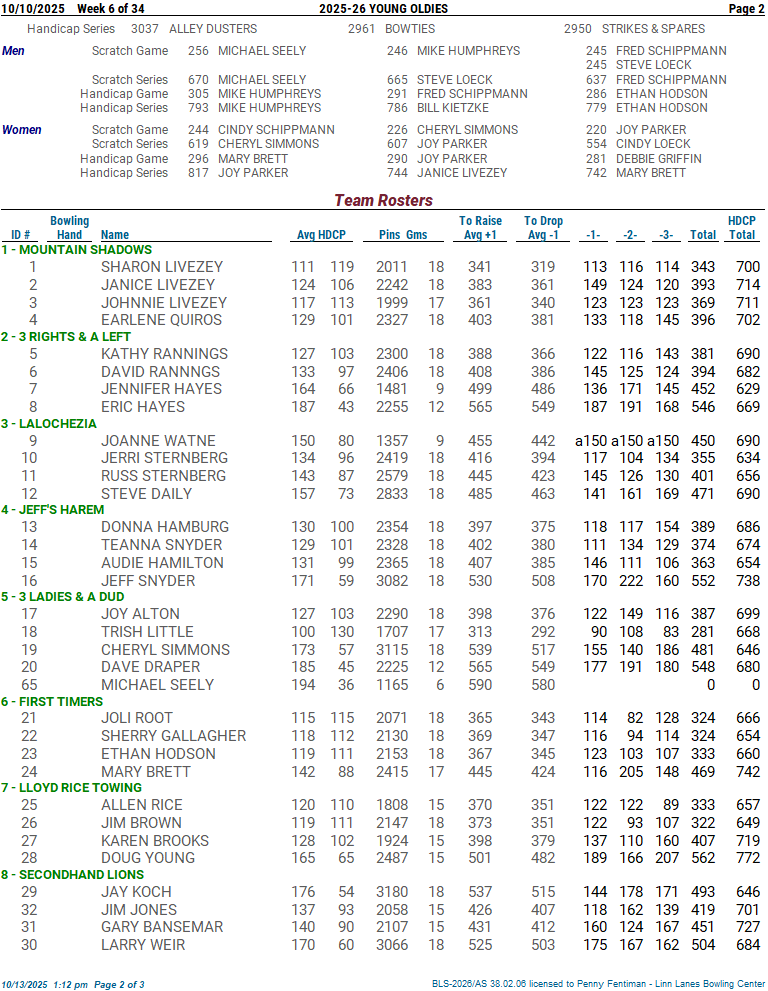768x991 pixels.
Task: Select SHARON LIVEZEY in the roster
Action: (161, 267)
